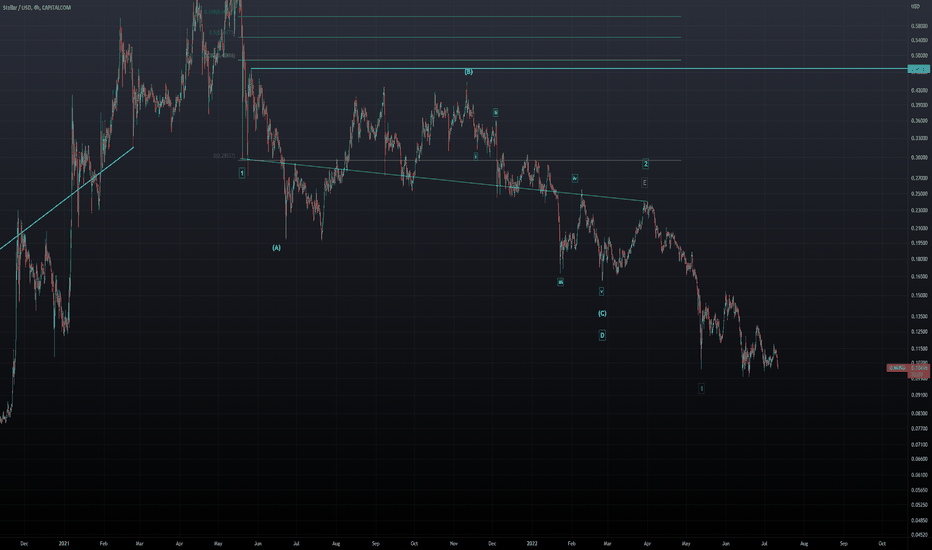Click the 2021 label on time axis
This screenshot has width=932, height=550.
coord(64,543)
